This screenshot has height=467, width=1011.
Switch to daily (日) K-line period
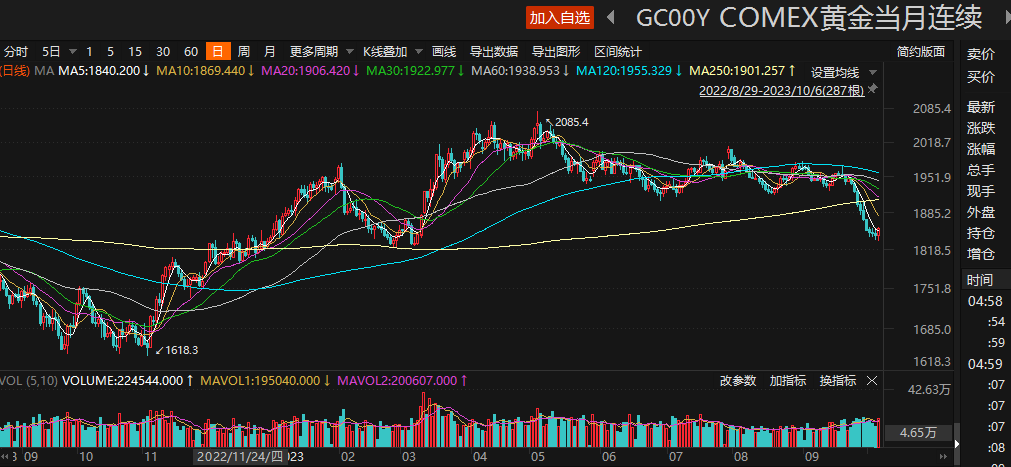click(217, 51)
